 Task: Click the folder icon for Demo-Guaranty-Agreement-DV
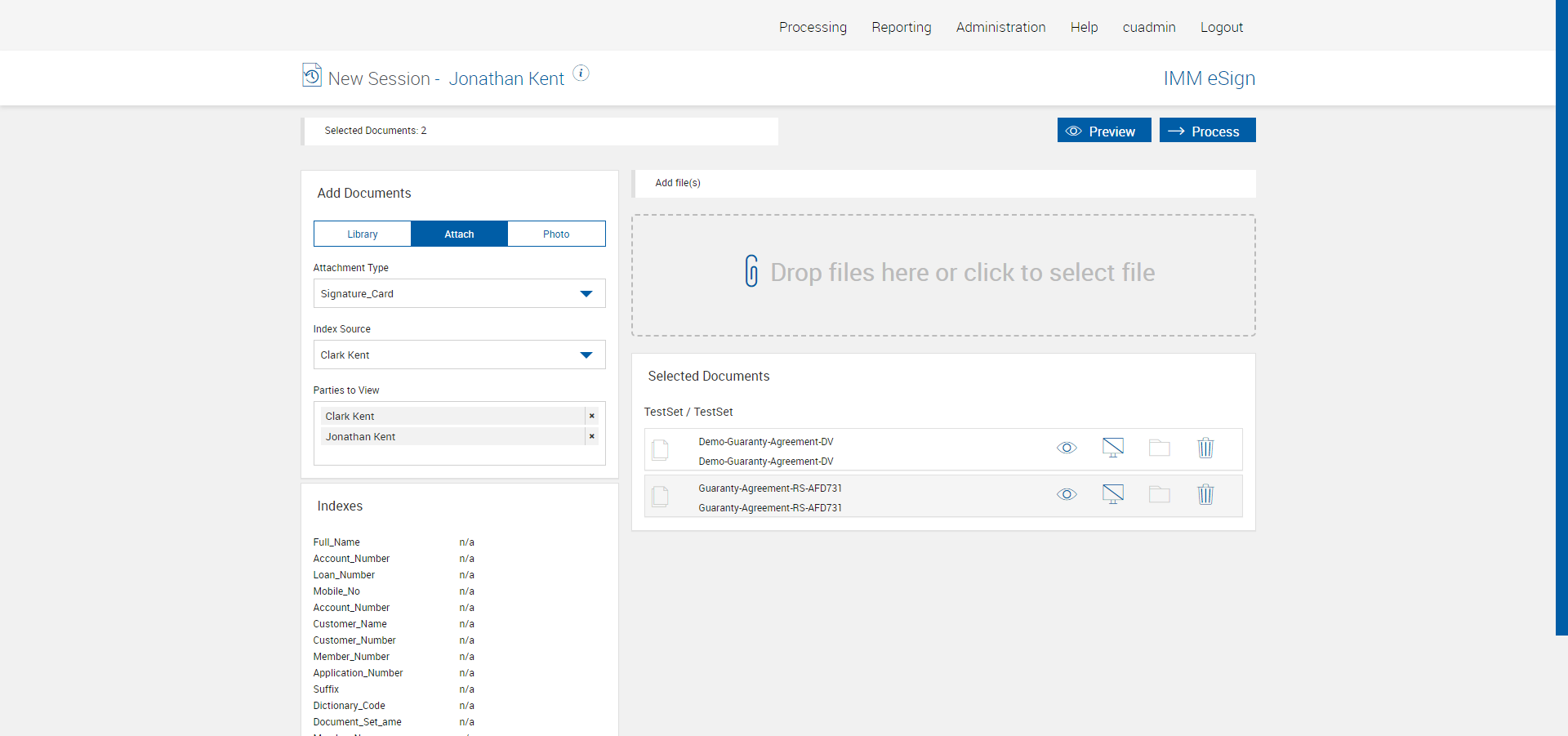pyautogui.click(x=1159, y=448)
